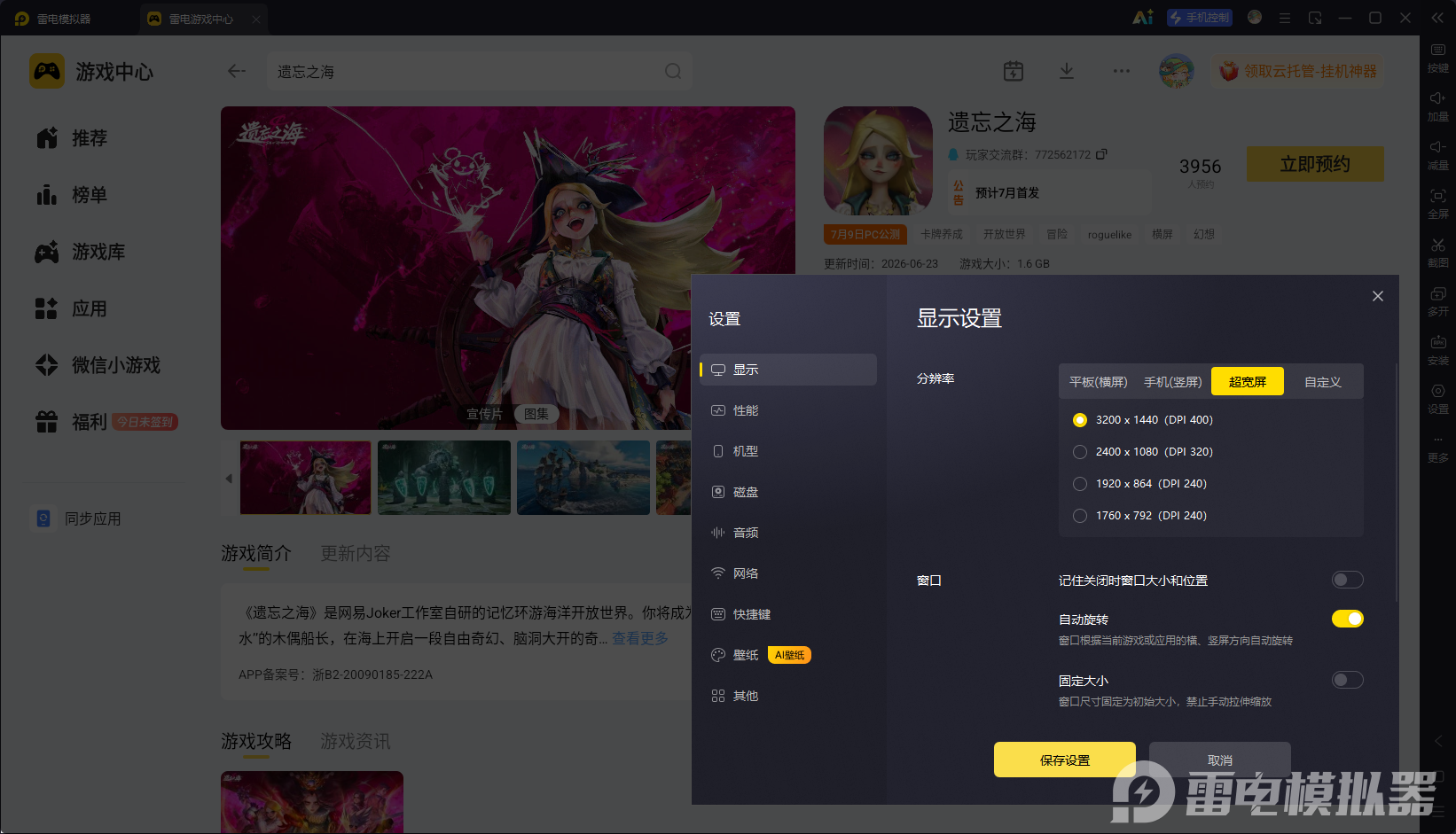Click 保存设置 button

[x=1065, y=760]
